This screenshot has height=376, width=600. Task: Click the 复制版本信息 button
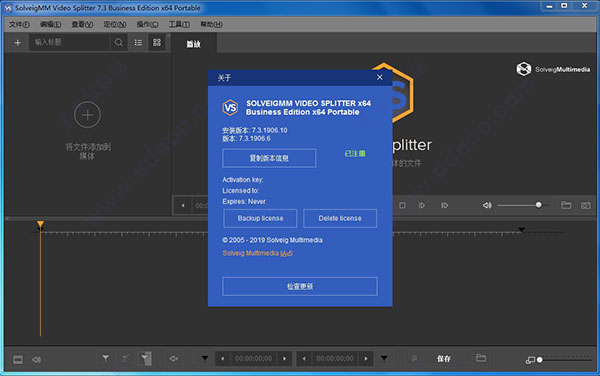point(269,158)
